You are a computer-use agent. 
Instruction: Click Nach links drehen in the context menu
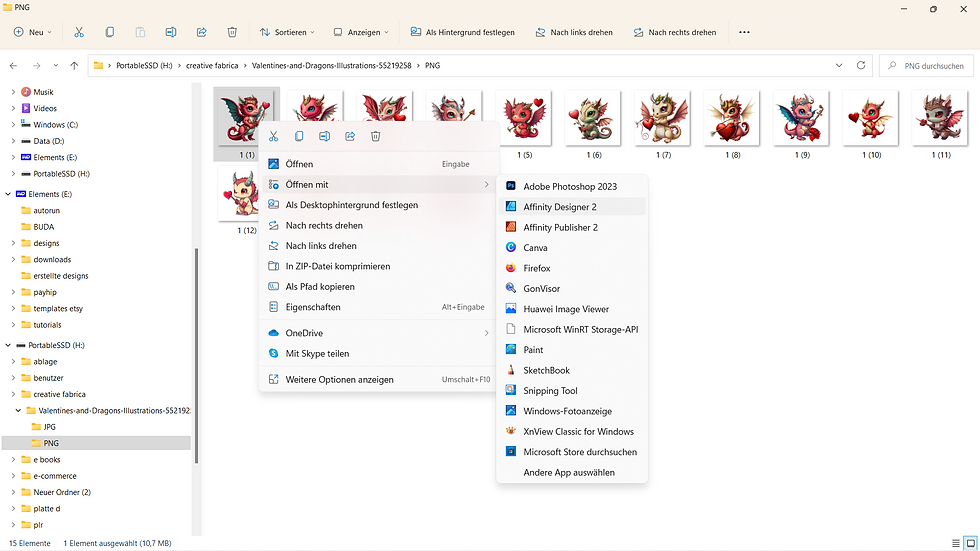379,246
